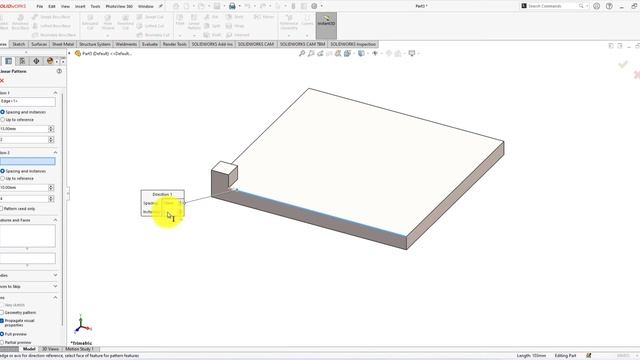The image size is (640, 360).
Task: Click the Undo icon in top toolbar
Action: [247, 6]
